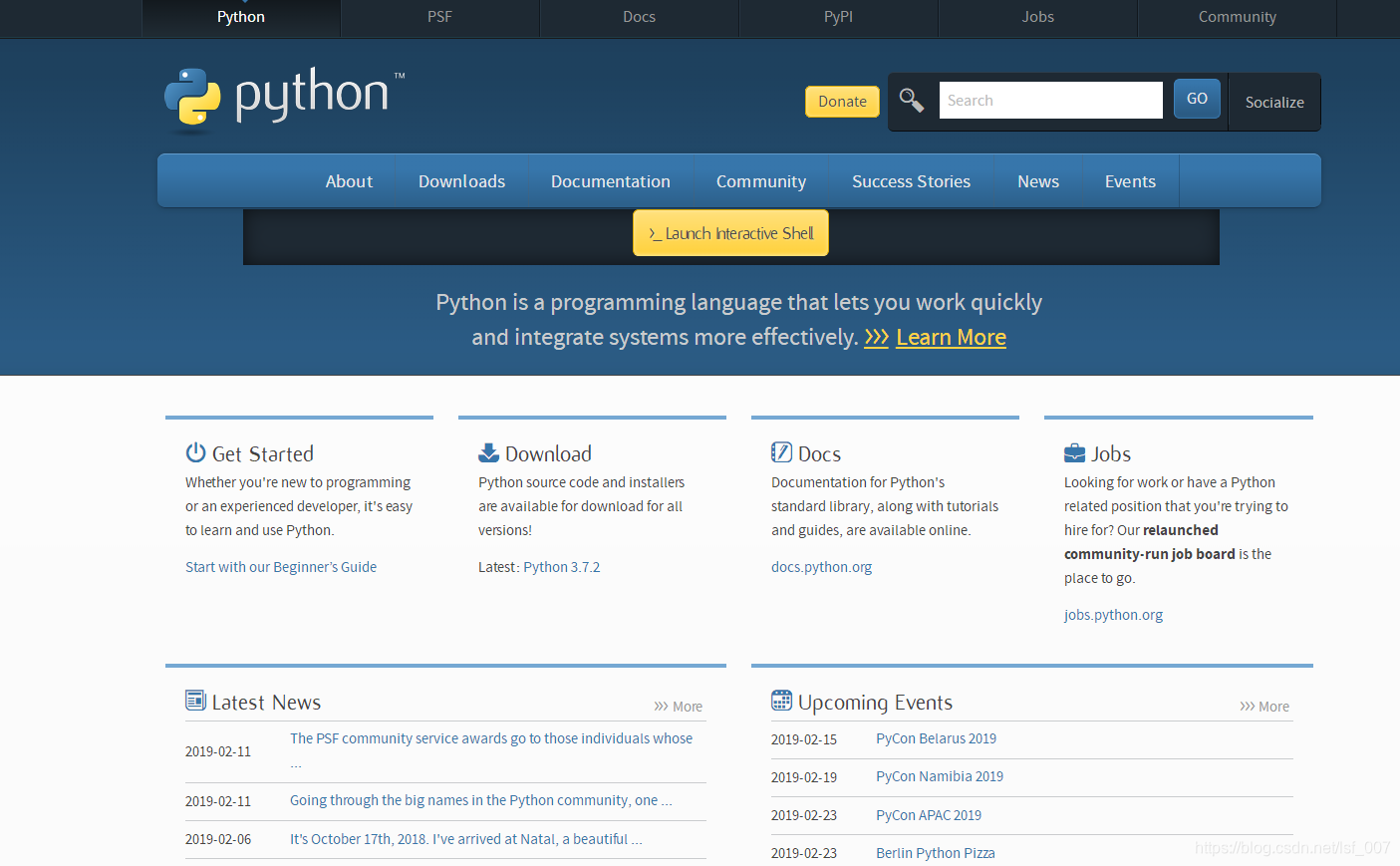Click the Upcoming Events calendar icon

coord(781,701)
